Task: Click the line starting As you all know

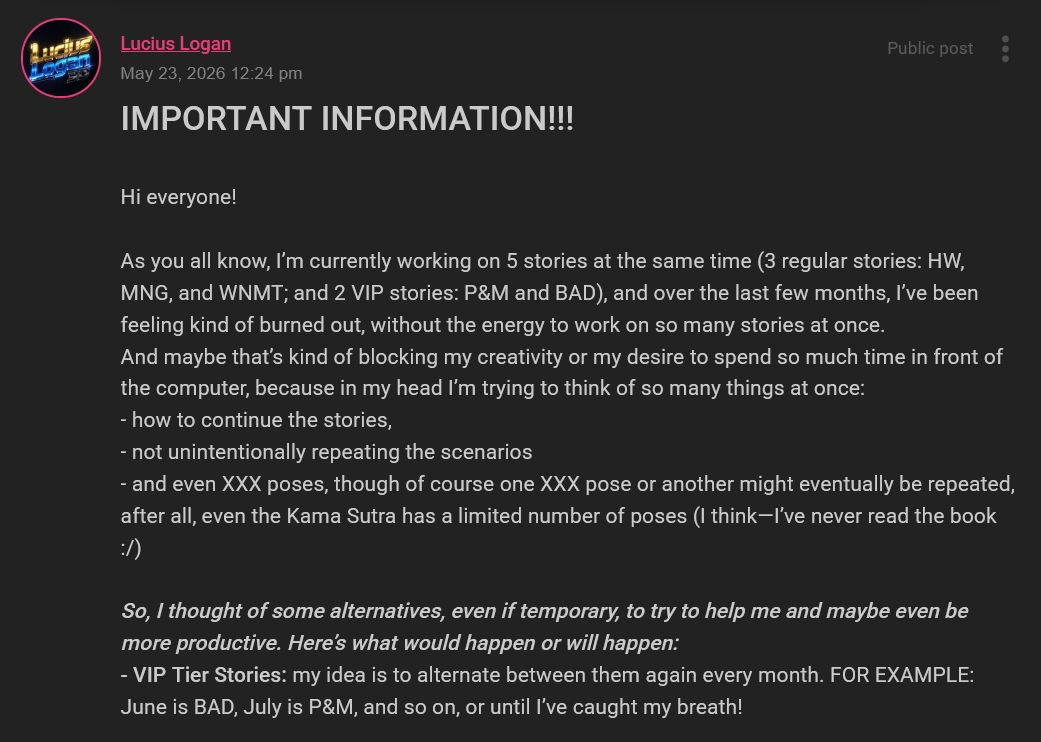Action: (542, 261)
